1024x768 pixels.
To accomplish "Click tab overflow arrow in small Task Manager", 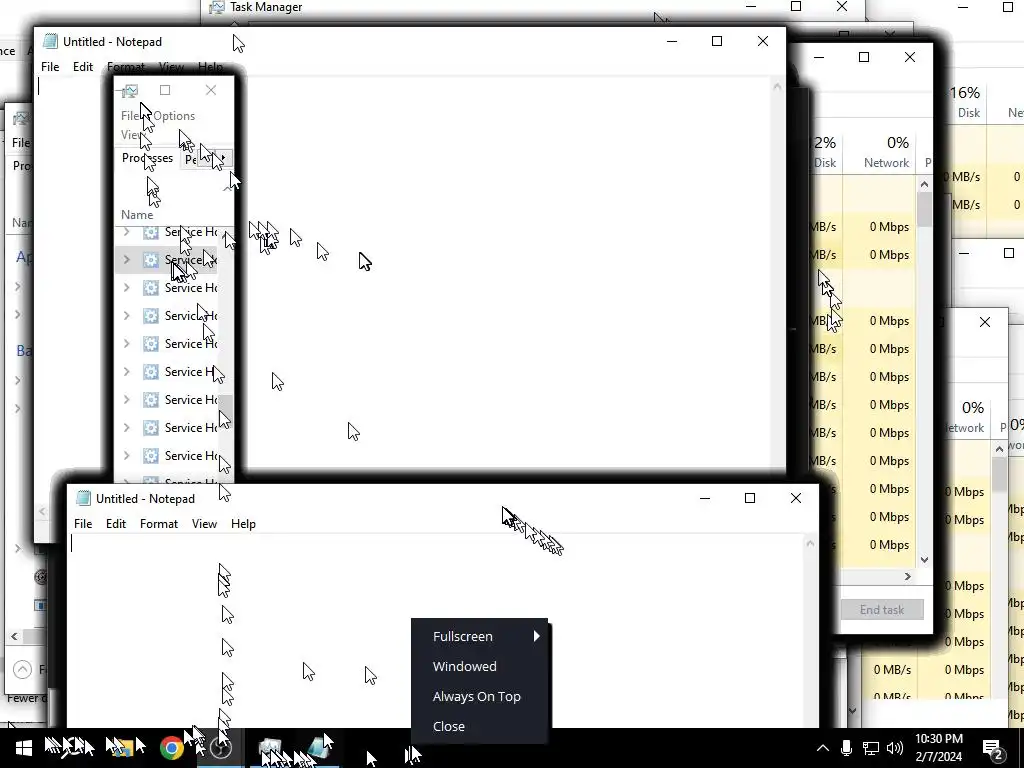I will tap(224, 158).
